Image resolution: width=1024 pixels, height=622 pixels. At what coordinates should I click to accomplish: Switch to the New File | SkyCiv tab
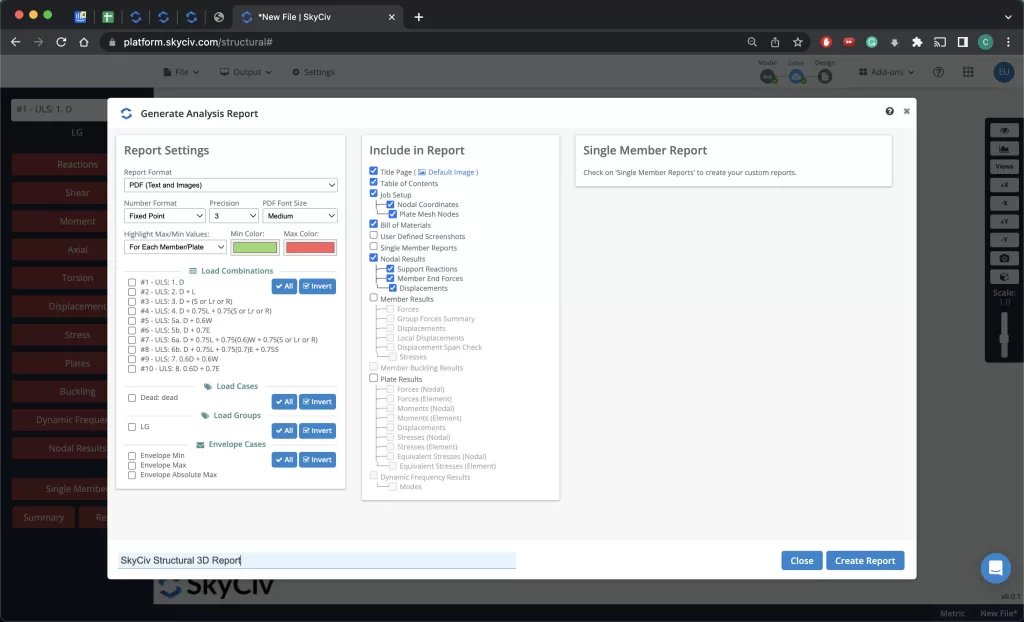coord(317,17)
